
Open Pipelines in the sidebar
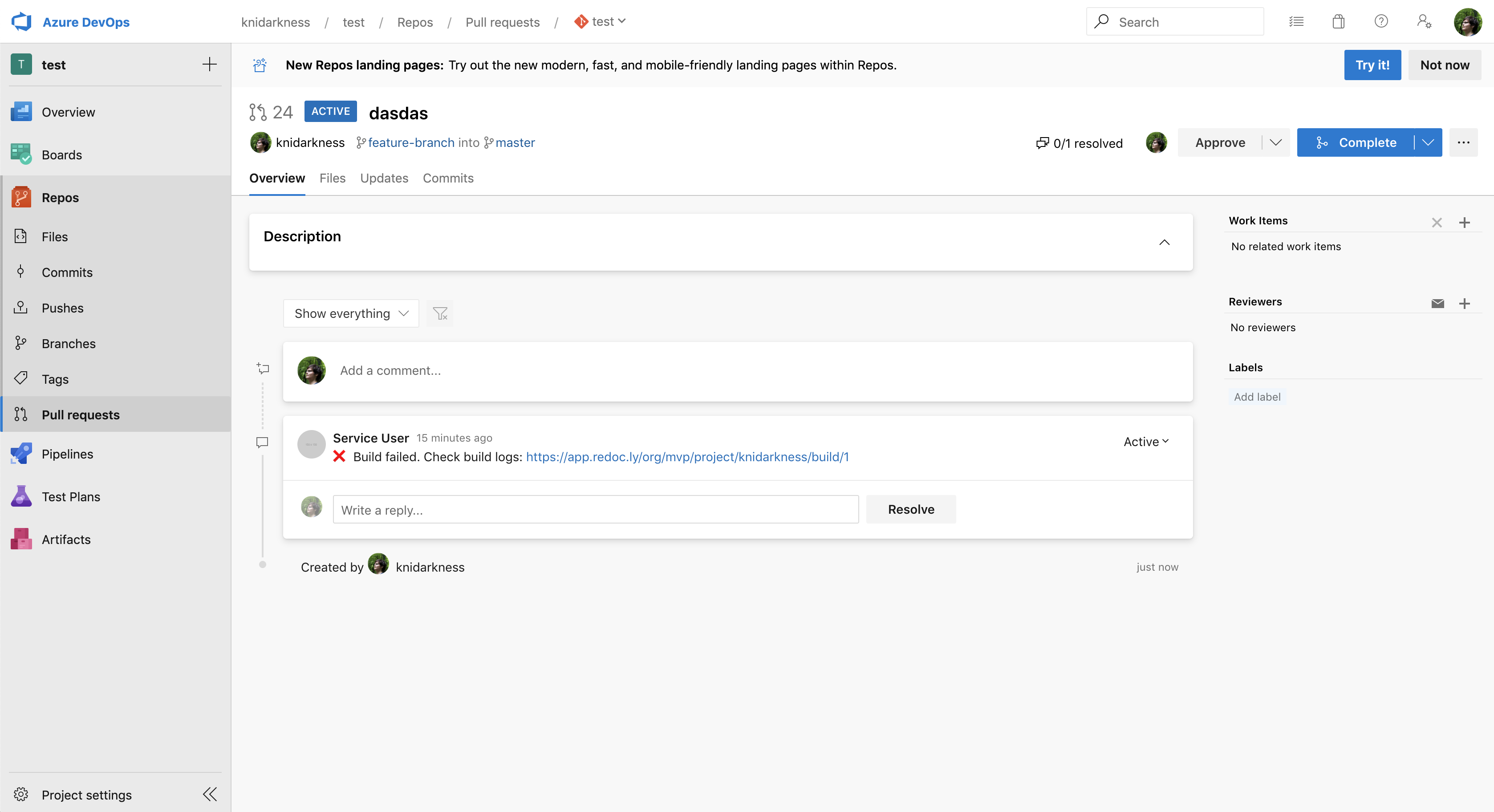(115, 454)
